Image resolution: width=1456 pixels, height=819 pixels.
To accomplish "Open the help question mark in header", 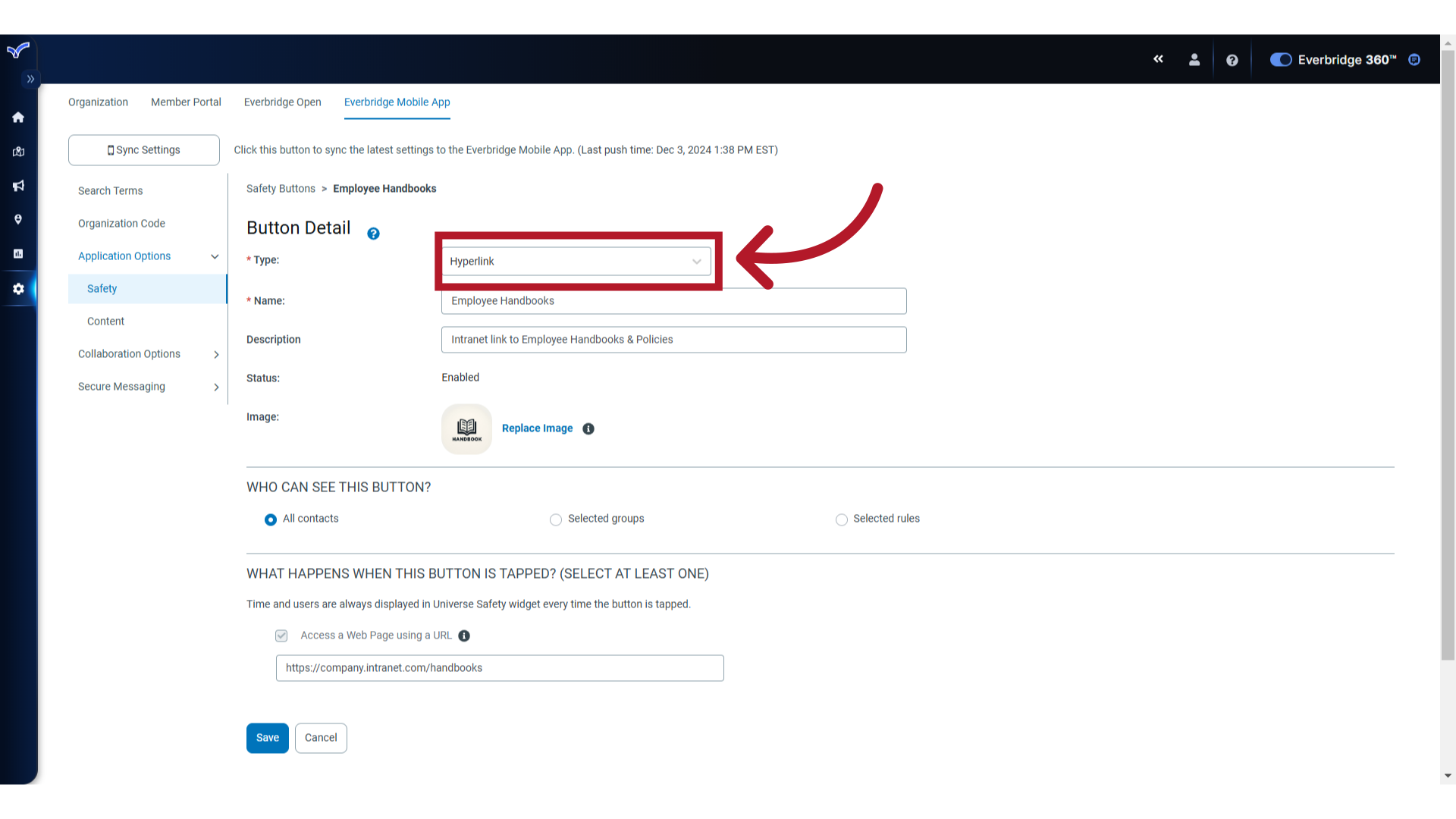I will 1232,60.
